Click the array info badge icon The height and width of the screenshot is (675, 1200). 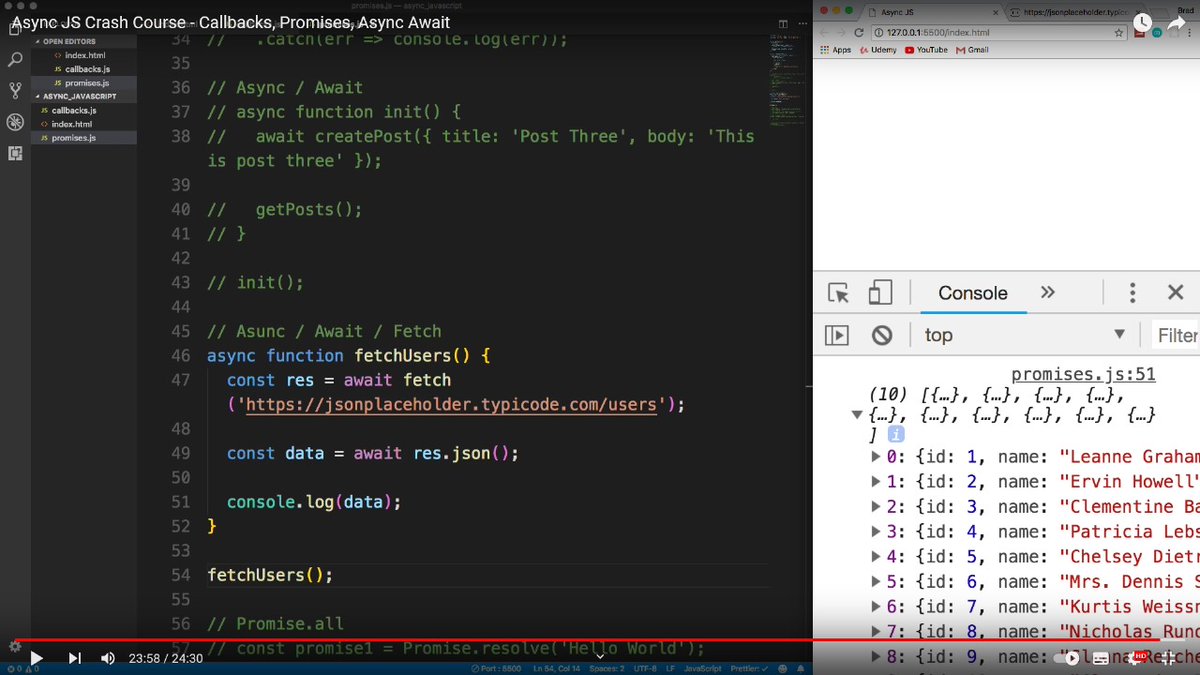897,434
